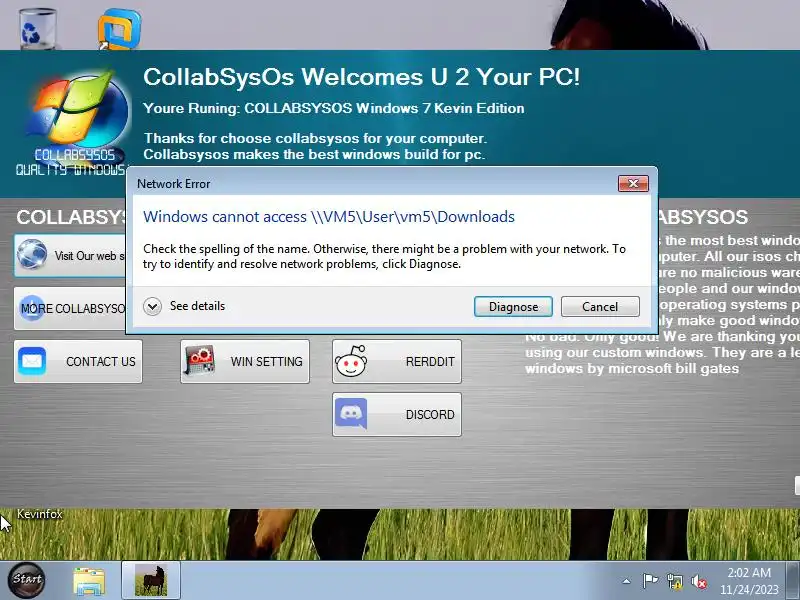Screen dimensions: 800x600
Task: Click the CONTACT US button
Action: tap(78, 361)
